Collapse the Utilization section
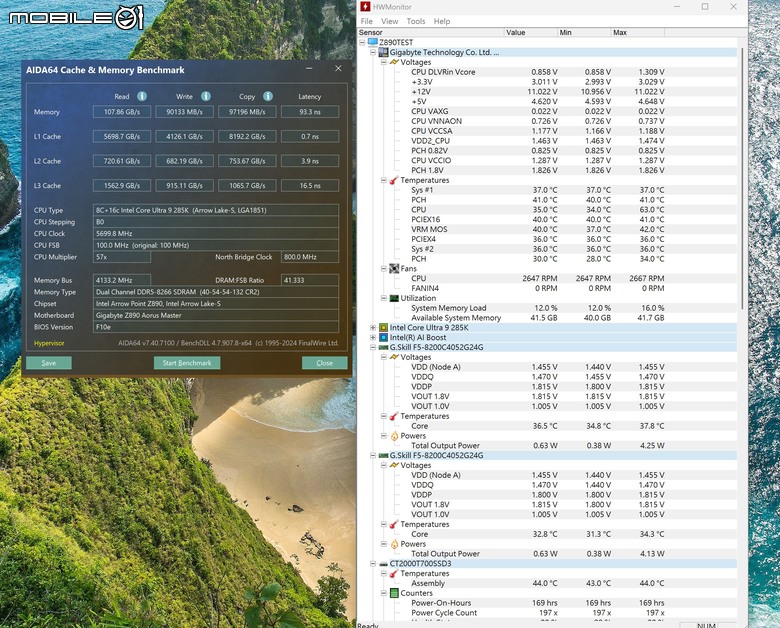780x628 pixels. pos(384,298)
